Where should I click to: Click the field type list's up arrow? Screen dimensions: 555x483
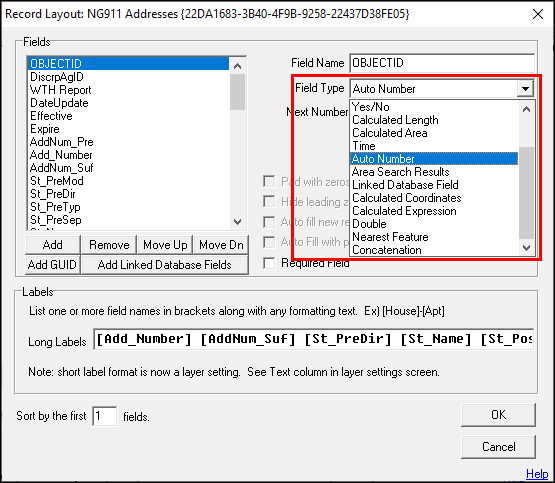527,109
